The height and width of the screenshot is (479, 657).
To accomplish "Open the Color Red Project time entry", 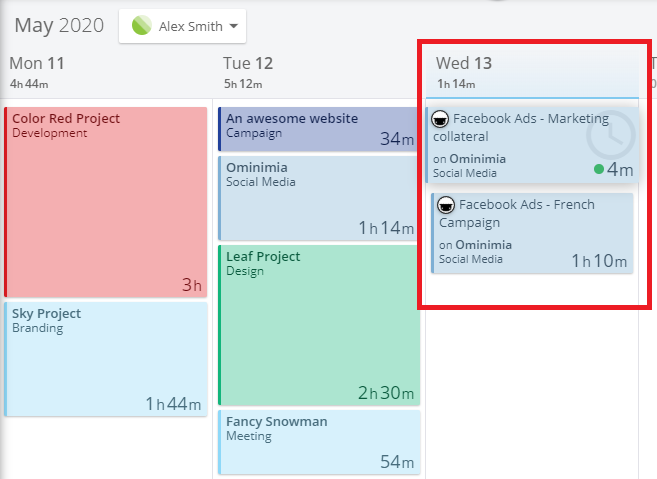I will click(106, 202).
